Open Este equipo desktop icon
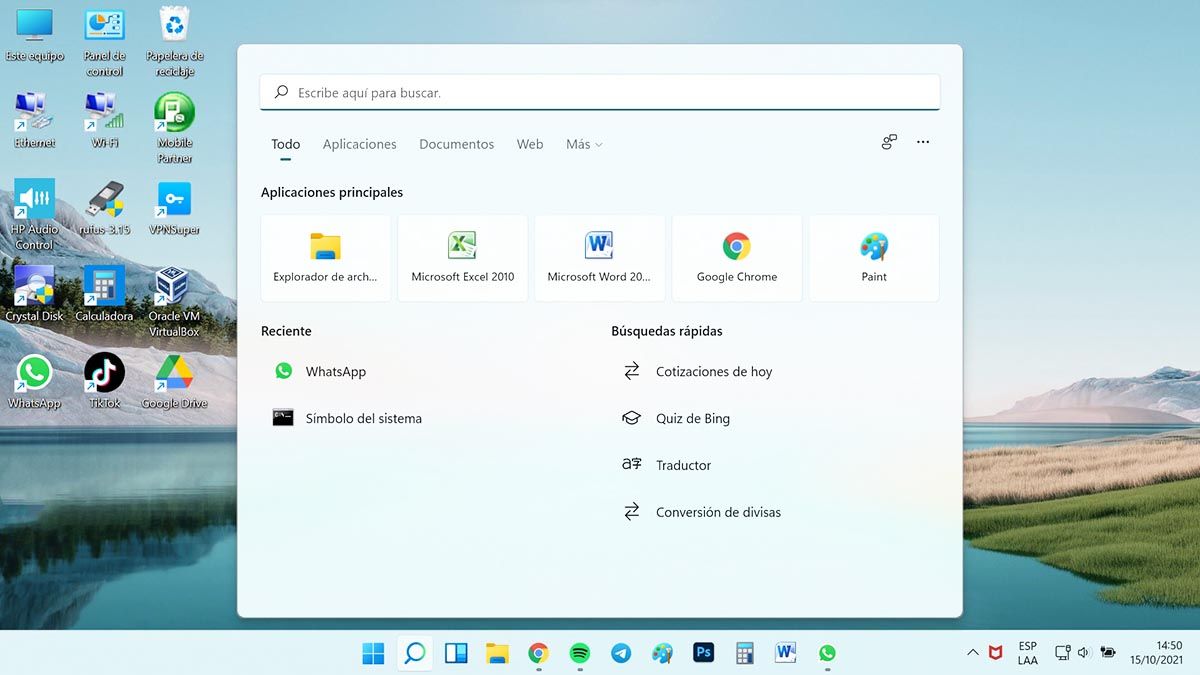The height and width of the screenshot is (675, 1200). [34, 35]
